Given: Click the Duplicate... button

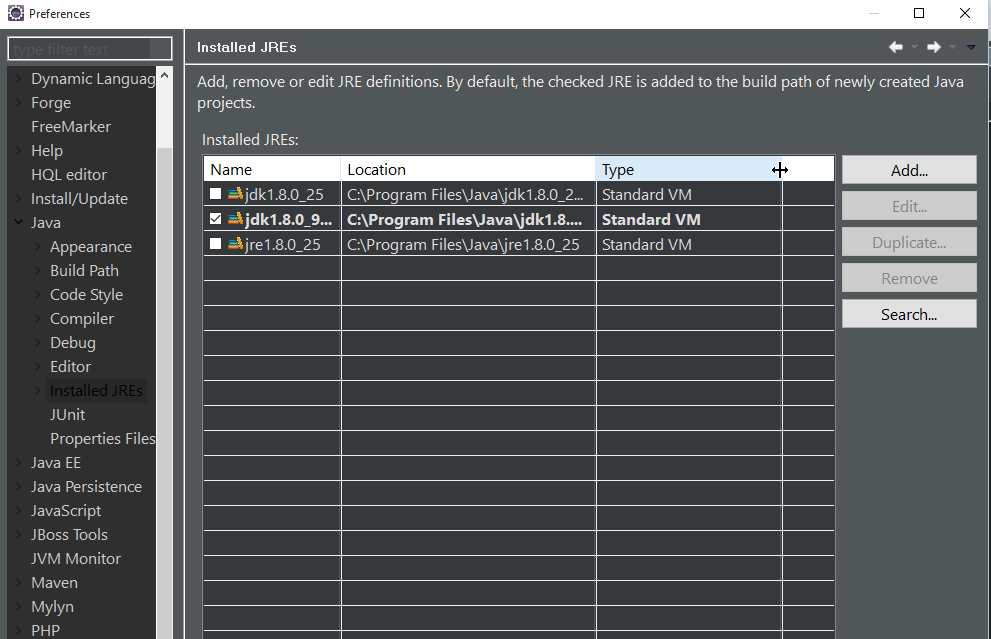Looking at the screenshot, I should [x=909, y=242].
